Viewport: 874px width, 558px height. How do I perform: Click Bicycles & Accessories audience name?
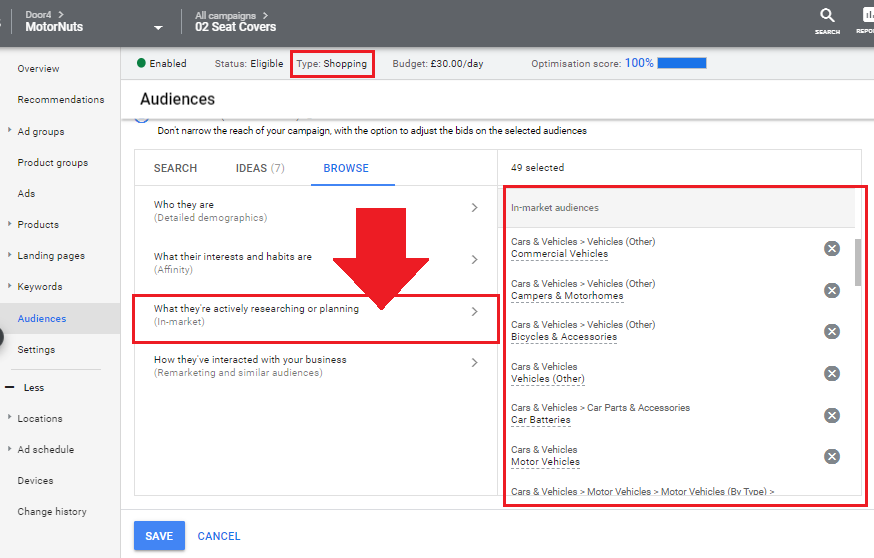point(564,337)
